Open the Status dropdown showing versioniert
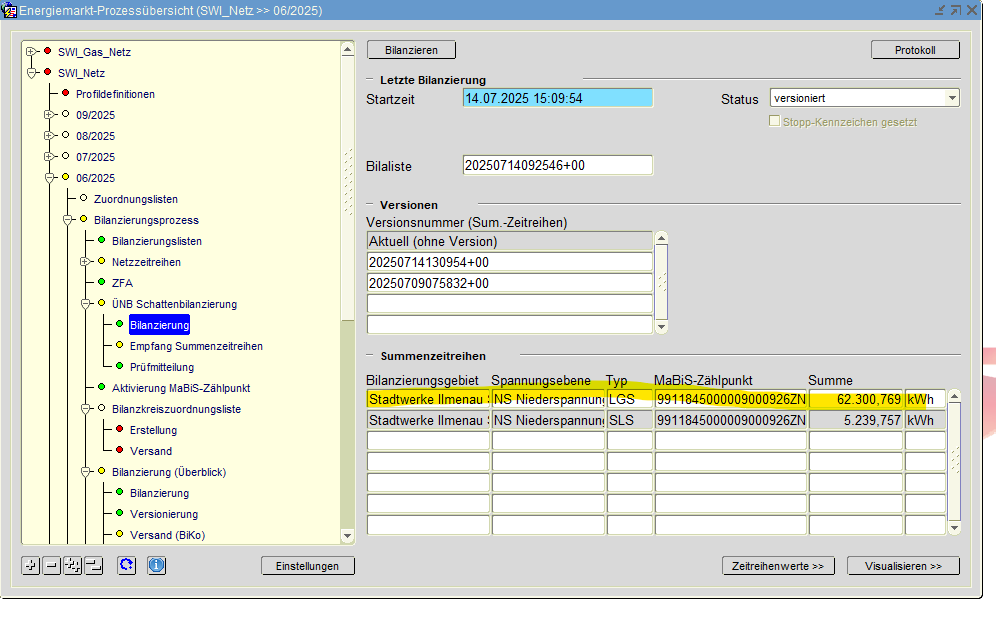The image size is (996, 625). [x=951, y=98]
